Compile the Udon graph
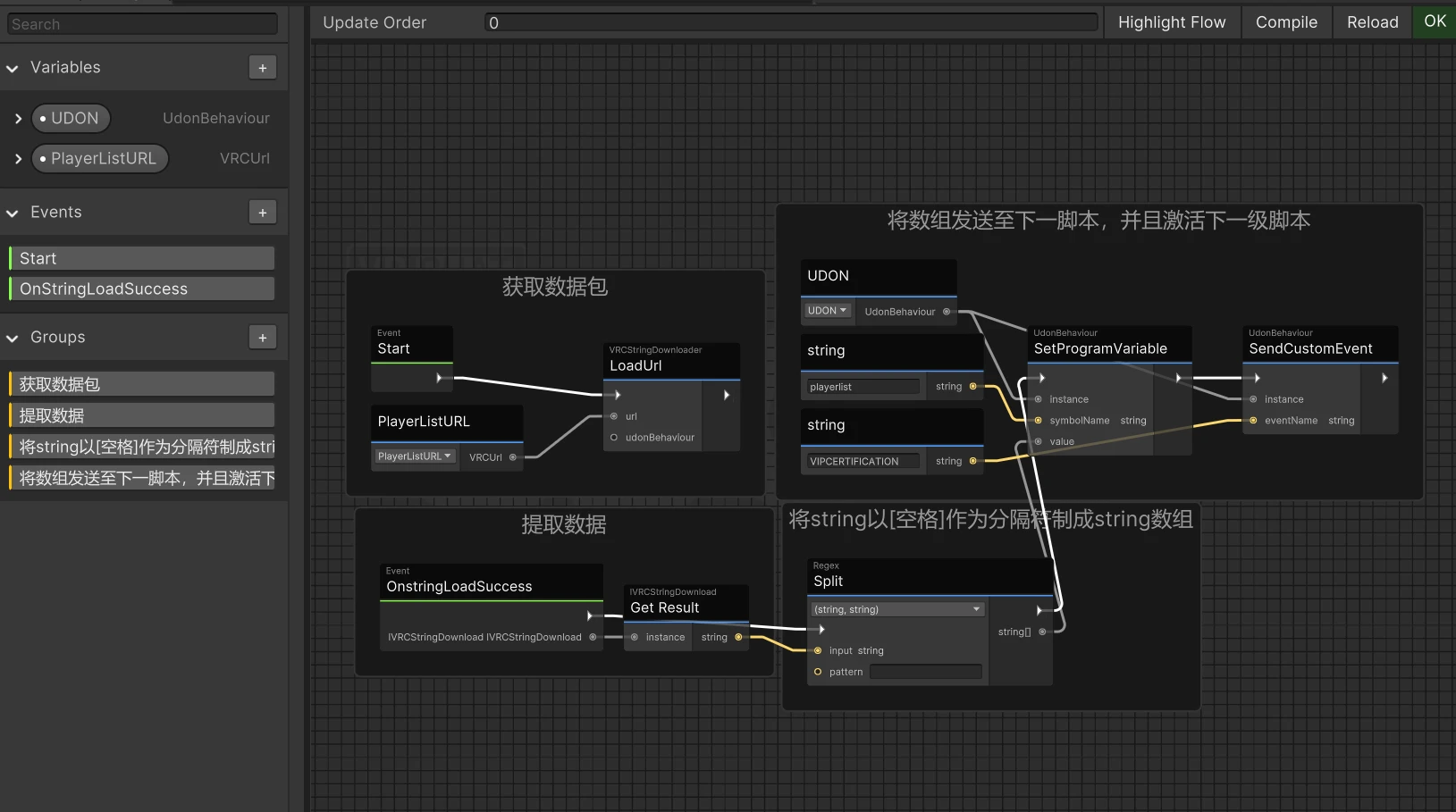The width and height of the screenshot is (1456, 812). tap(1286, 22)
